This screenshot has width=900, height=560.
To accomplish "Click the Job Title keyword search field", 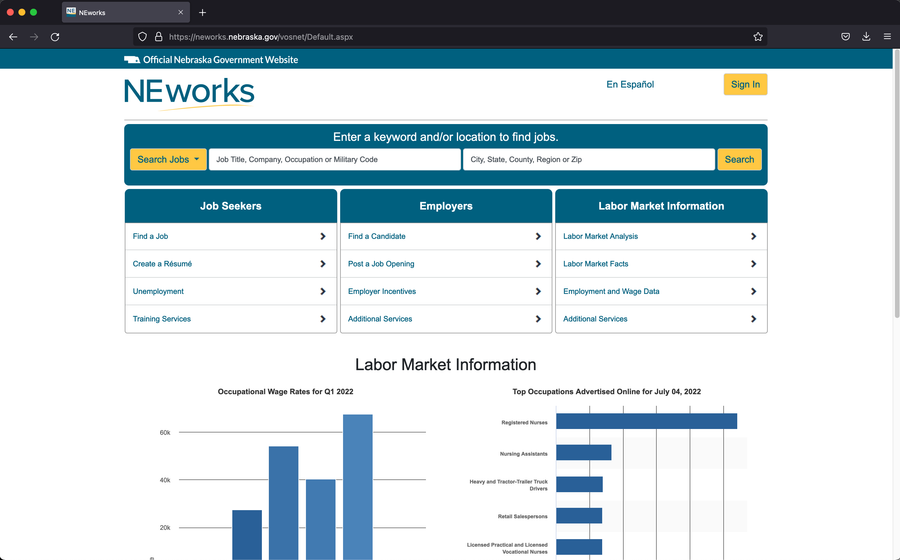I will click(x=334, y=159).
